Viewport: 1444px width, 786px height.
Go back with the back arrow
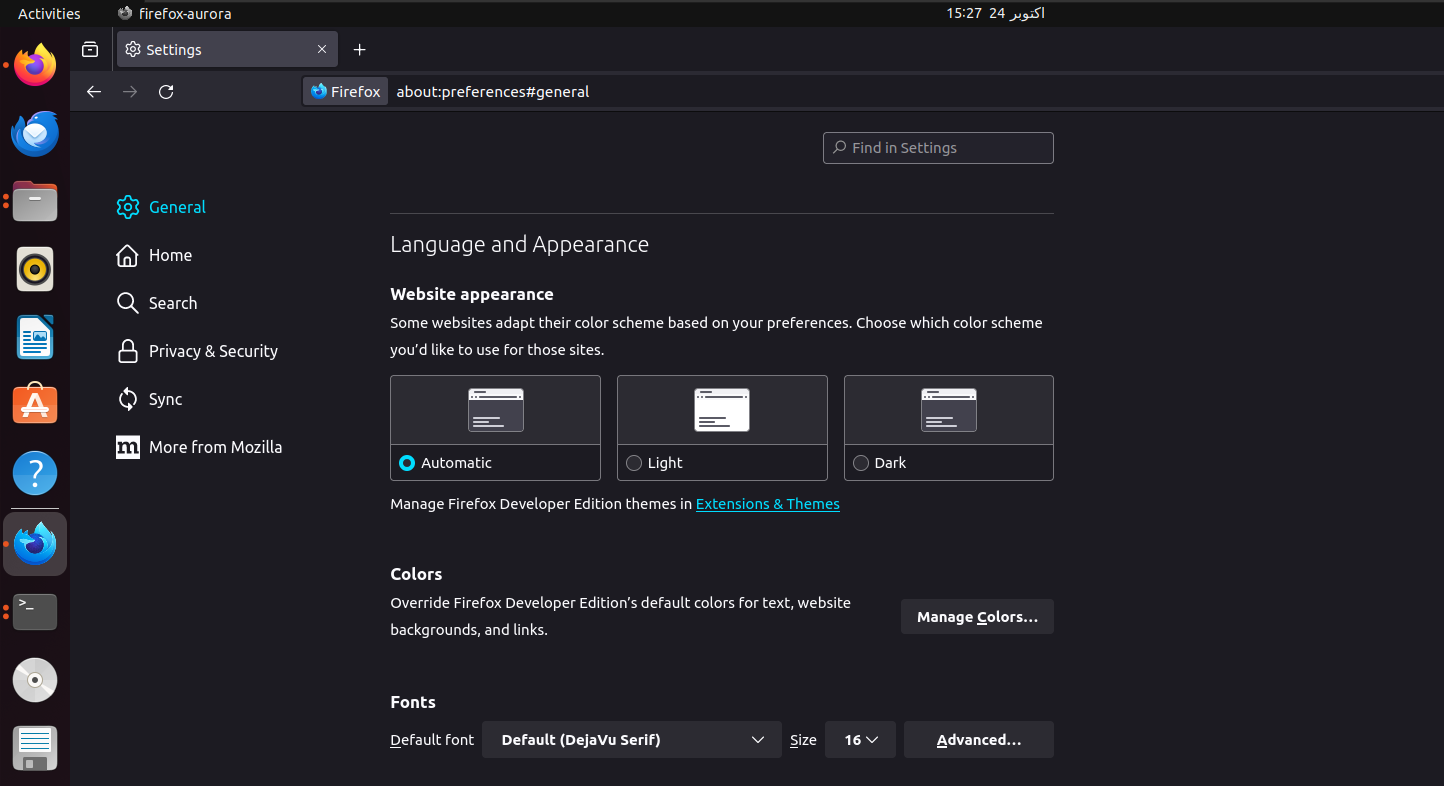click(x=94, y=91)
